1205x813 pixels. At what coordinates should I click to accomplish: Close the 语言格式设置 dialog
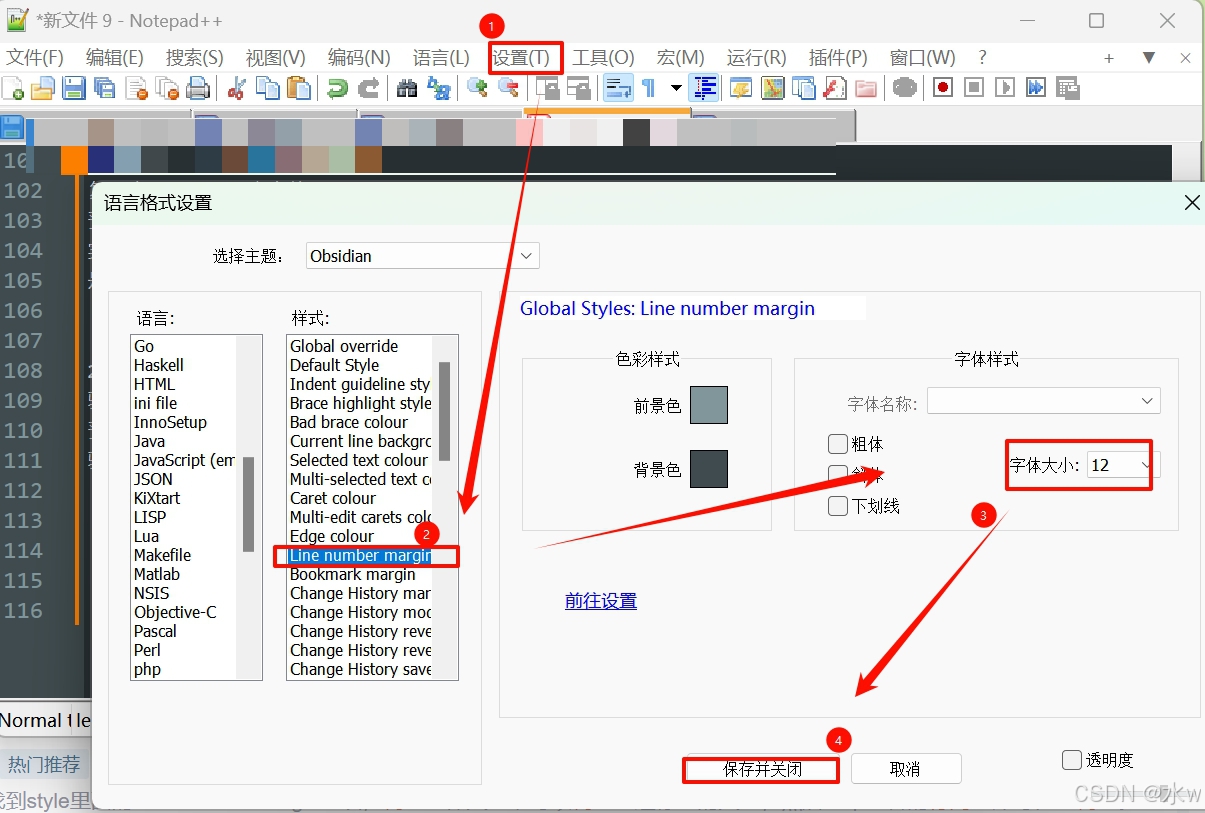(x=1192, y=203)
